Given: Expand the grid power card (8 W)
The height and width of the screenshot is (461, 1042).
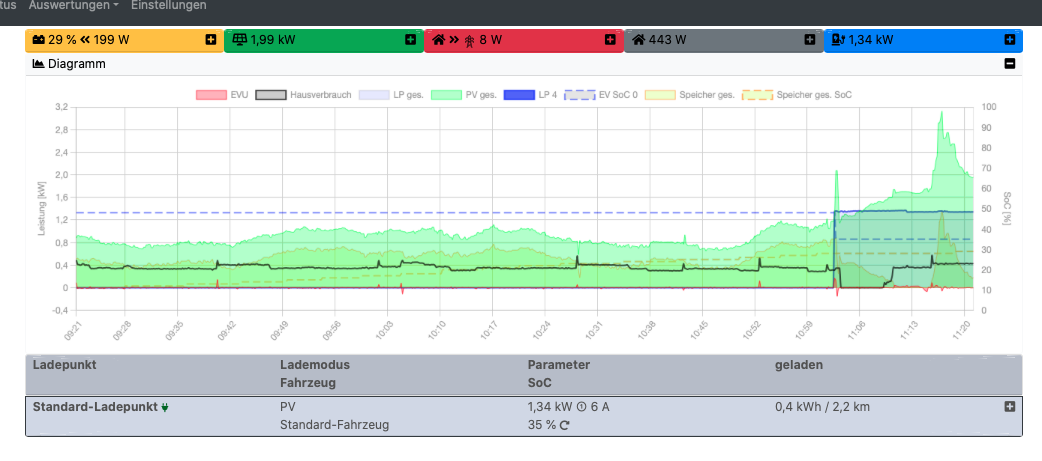Looking at the screenshot, I should (x=610, y=40).
